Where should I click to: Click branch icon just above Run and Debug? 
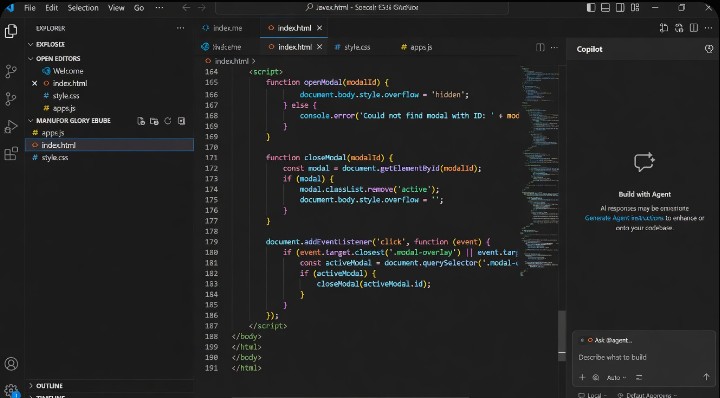11,99
